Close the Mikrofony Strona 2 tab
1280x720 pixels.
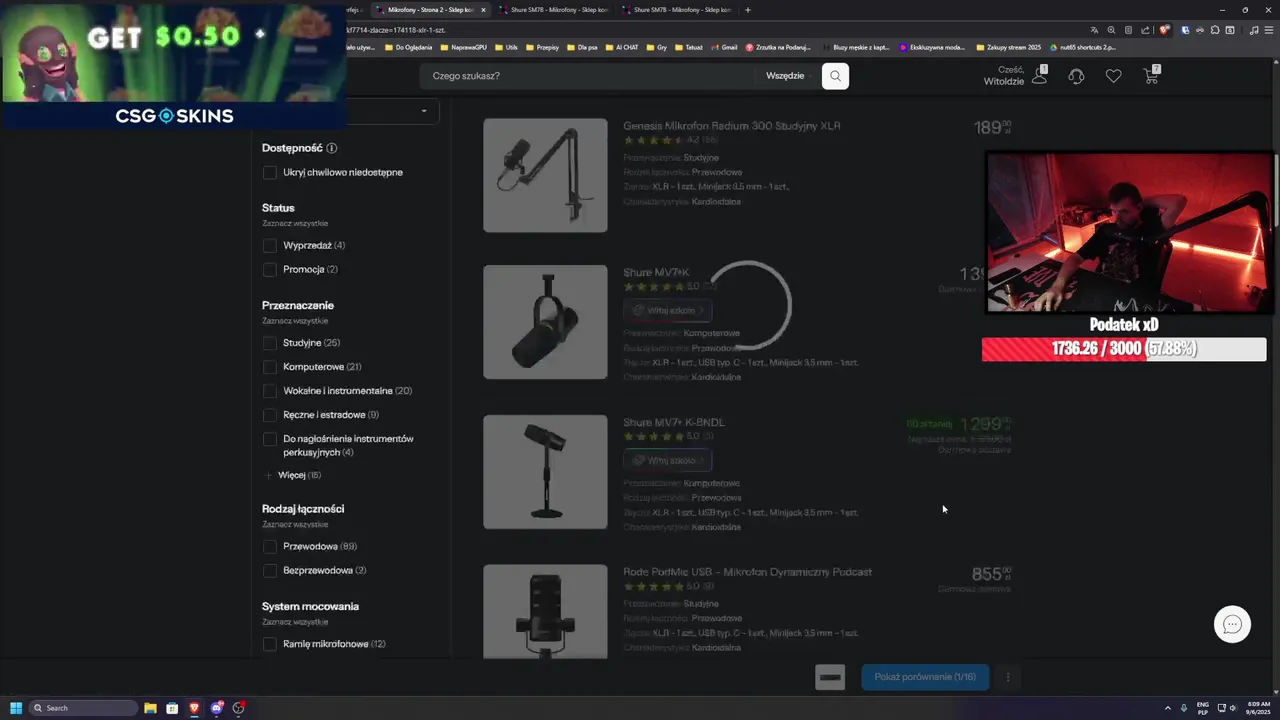coord(483,10)
